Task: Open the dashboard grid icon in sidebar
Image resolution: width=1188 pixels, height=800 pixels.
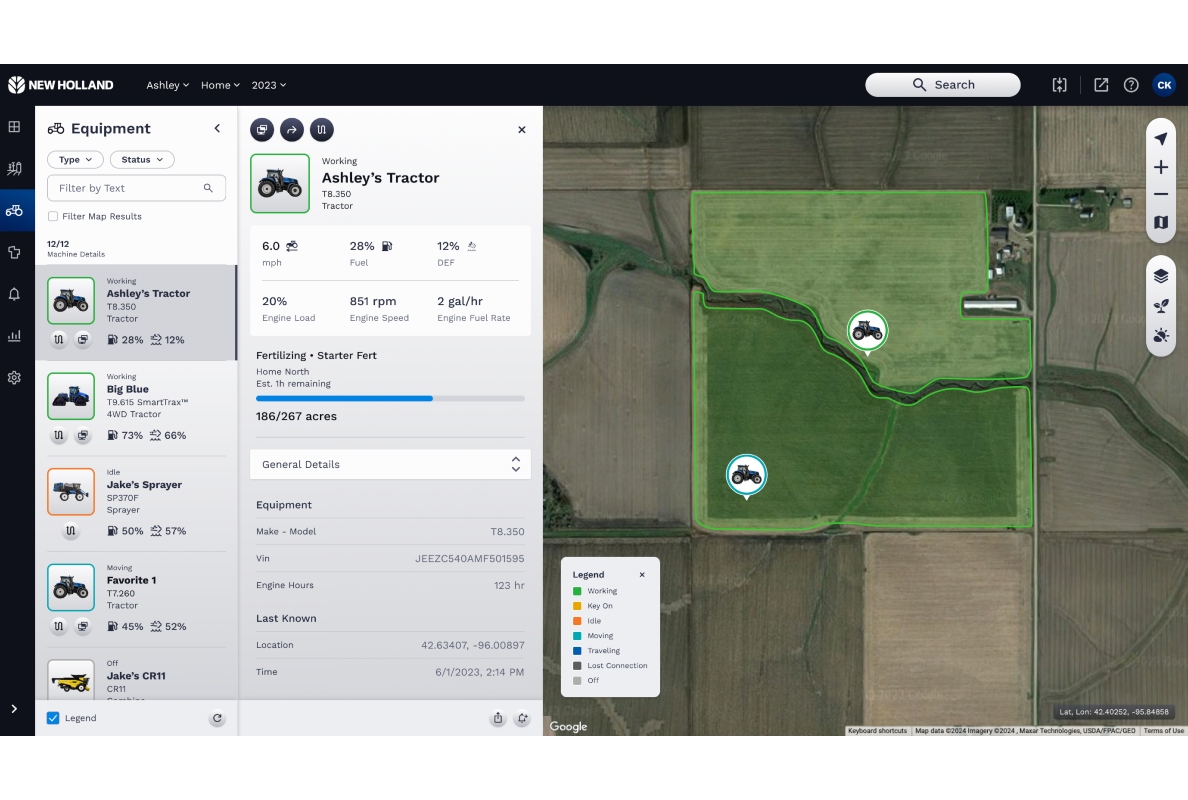Action: pos(14,127)
